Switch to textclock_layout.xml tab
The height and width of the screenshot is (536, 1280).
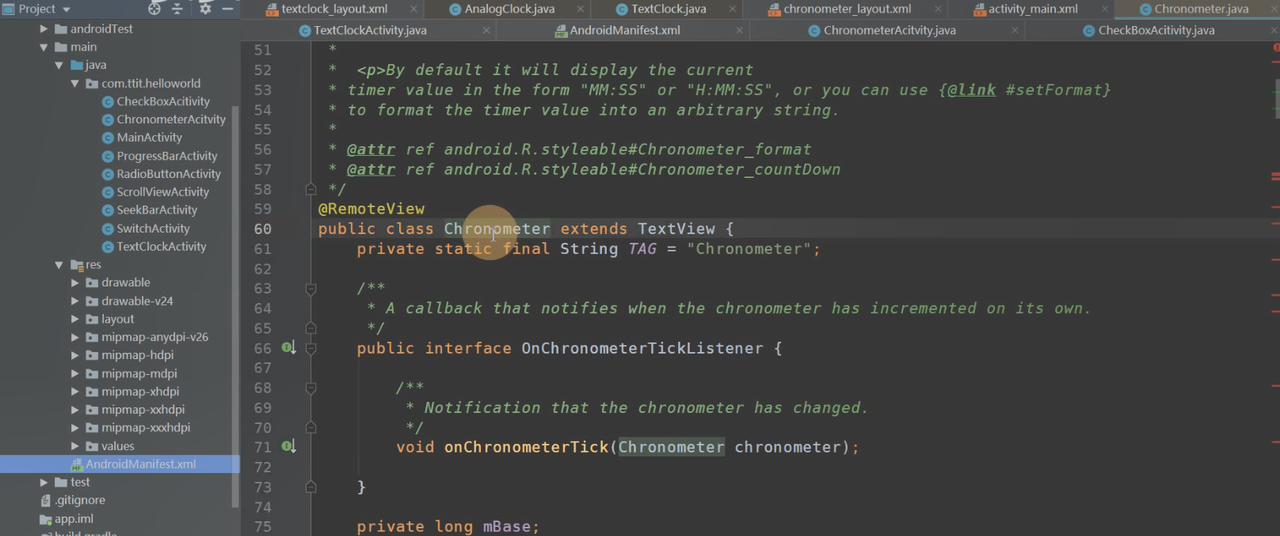click(x=334, y=9)
